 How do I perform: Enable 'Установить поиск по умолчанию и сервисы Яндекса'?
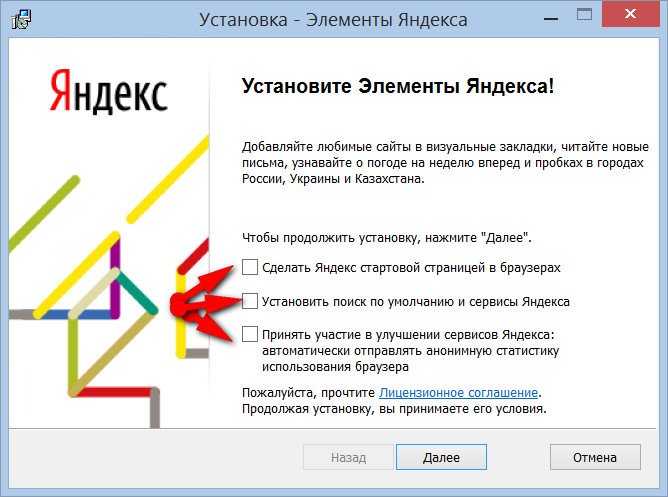click(250, 301)
